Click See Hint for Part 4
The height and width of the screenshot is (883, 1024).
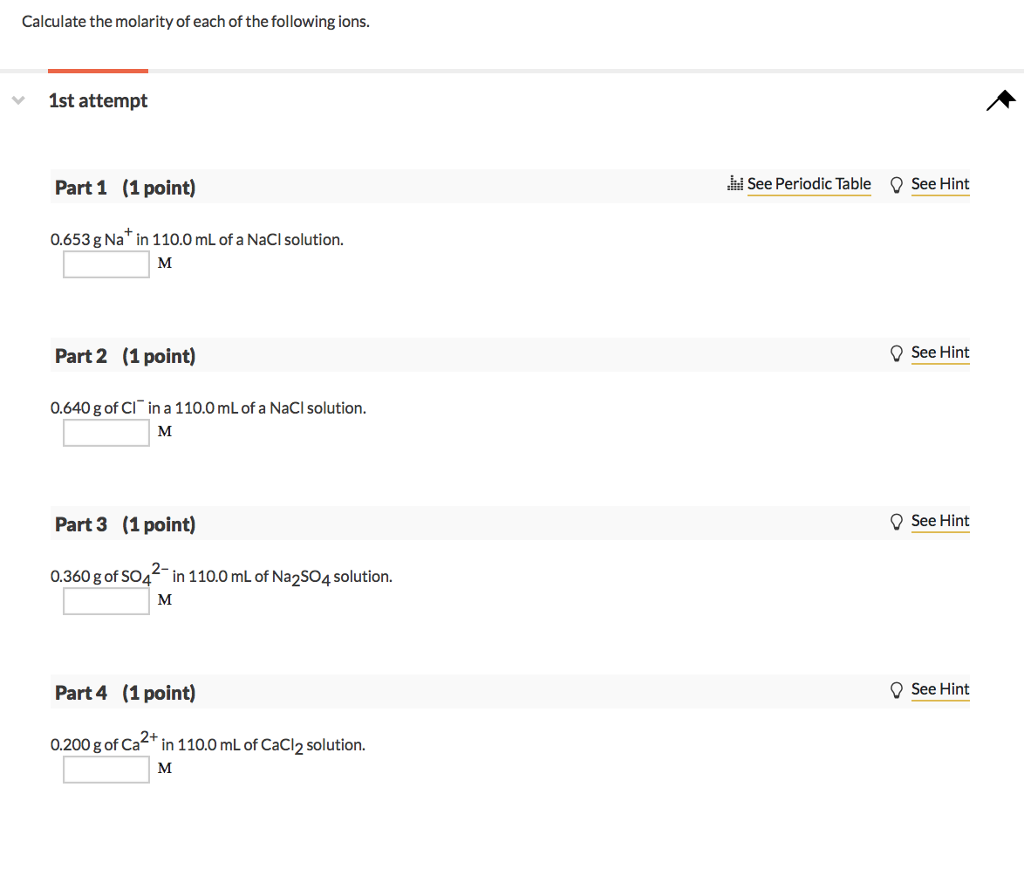(x=939, y=689)
